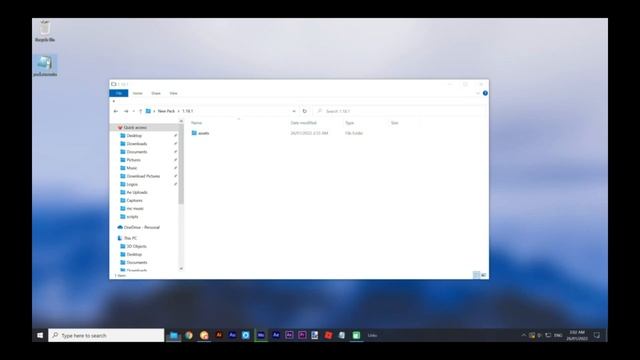
Task: Open Adobe Media Encoder from the taskbar
Action: 260,336
